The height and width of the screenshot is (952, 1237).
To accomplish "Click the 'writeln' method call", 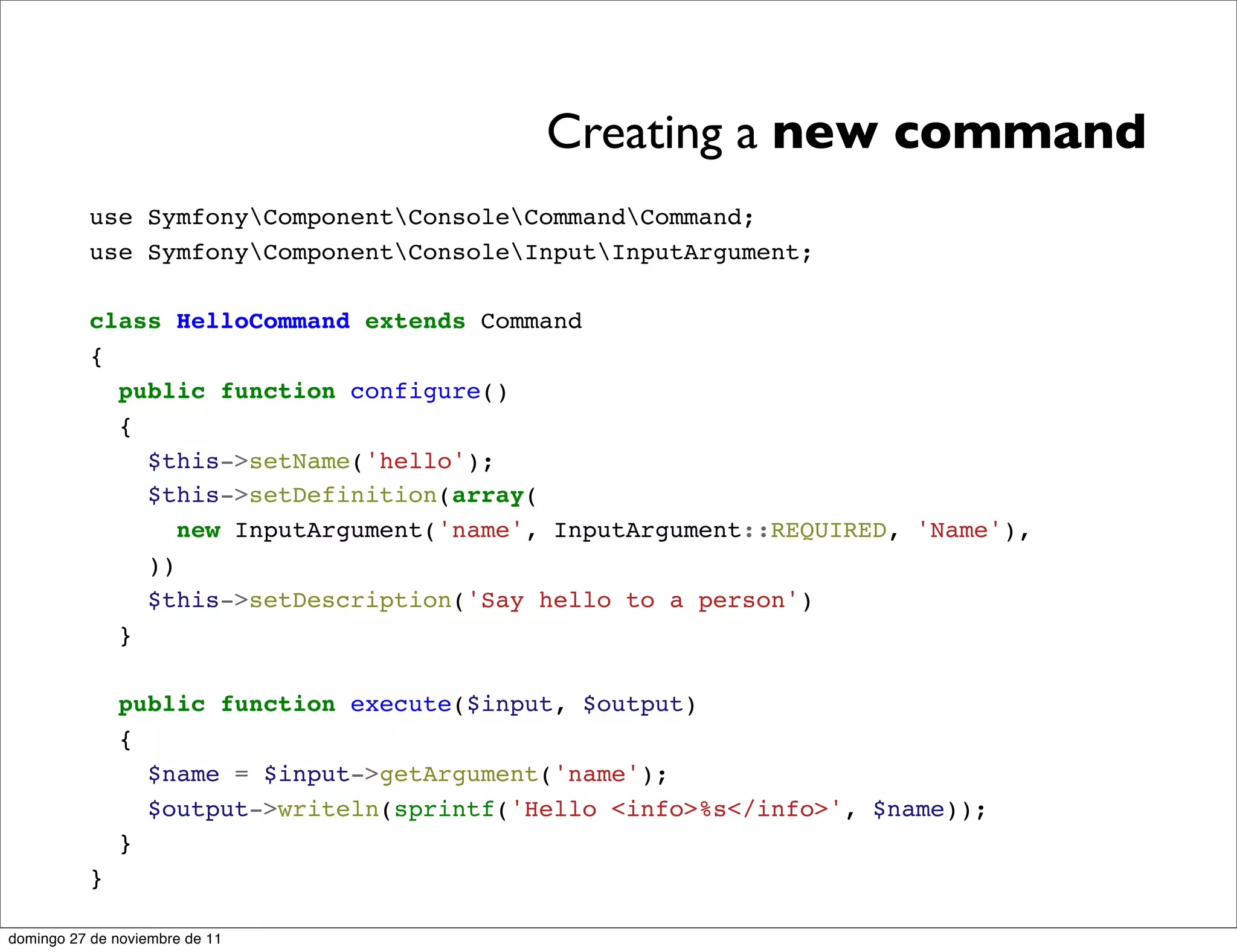I will click(328, 809).
